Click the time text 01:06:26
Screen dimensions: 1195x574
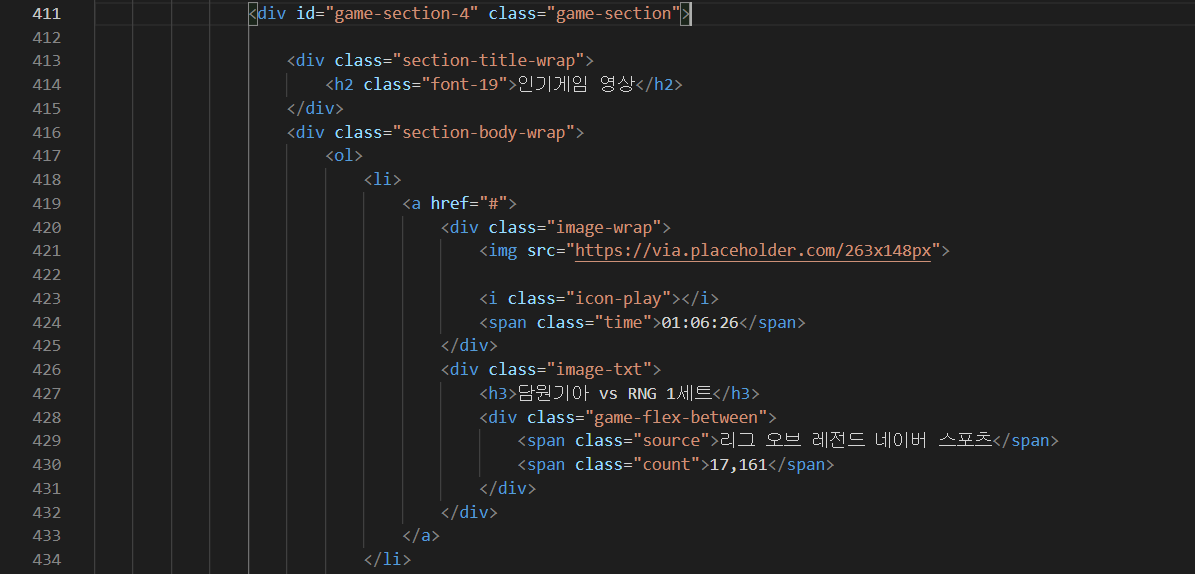(x=700, y=322)
